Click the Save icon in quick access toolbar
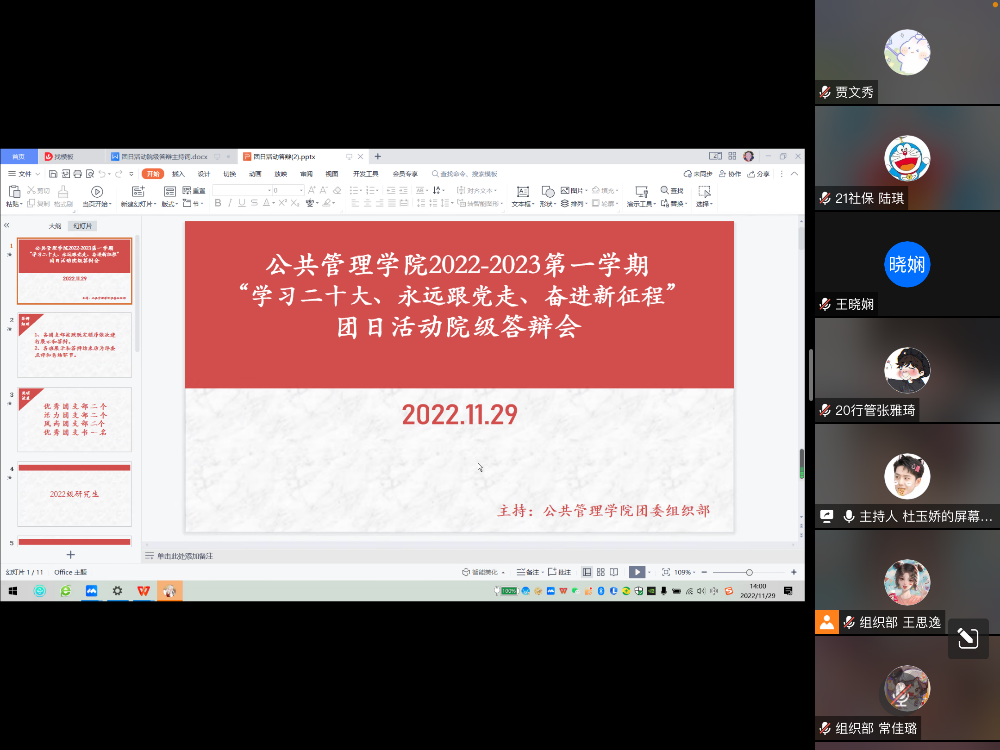 point(53,174)
